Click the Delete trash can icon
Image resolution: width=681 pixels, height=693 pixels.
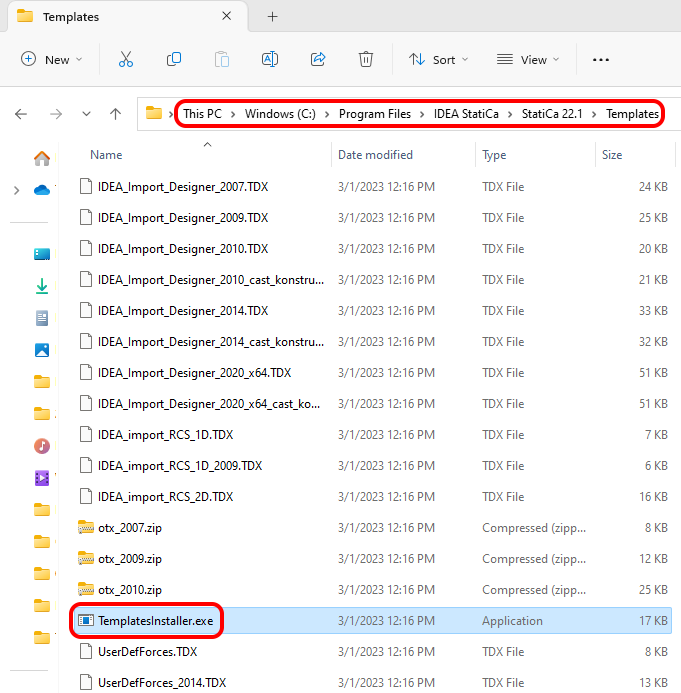coord(366,60)
